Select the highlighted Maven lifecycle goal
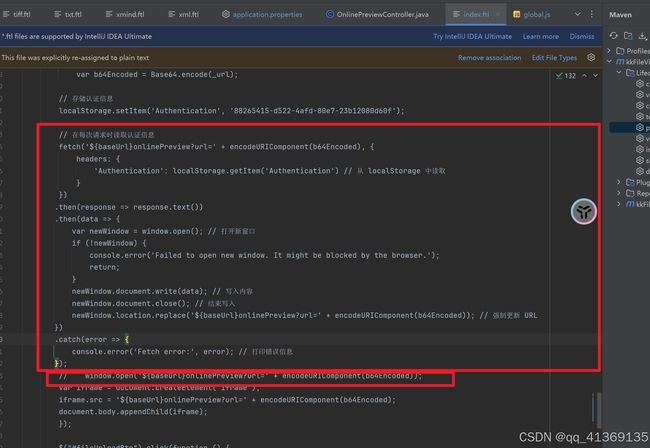650x448 pixels. [x=630, y=127]
